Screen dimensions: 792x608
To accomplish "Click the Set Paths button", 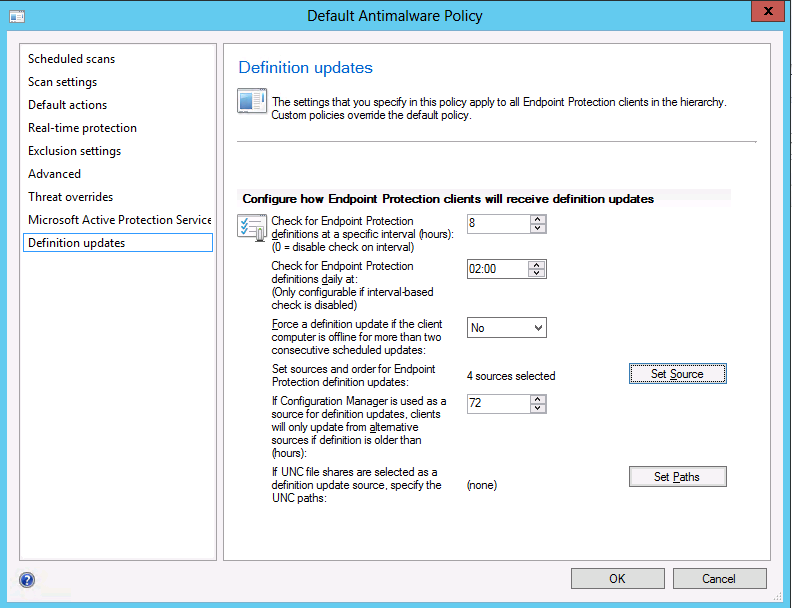I will click(677, 477).
